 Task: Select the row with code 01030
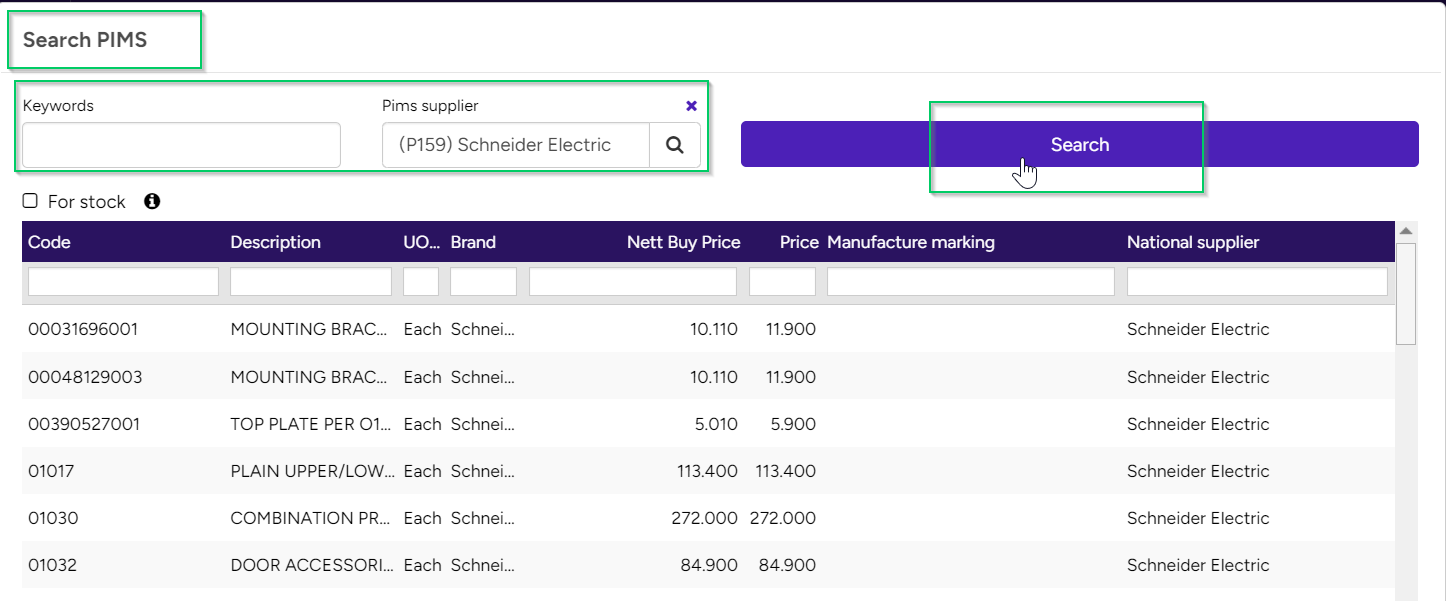pyautogui.click(x=708, y=518)
